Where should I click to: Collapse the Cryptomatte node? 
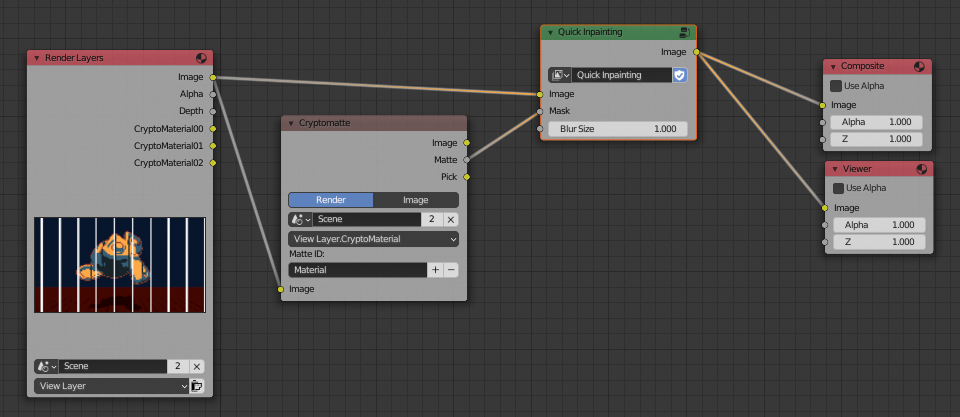coord(290,123)
